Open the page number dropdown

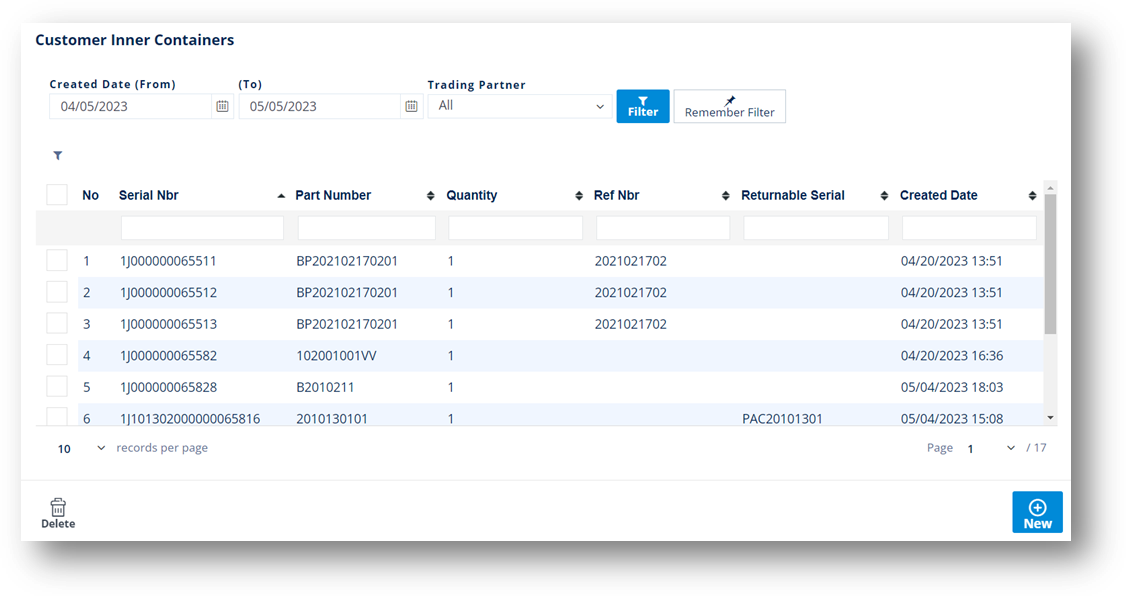pos(991,449)
